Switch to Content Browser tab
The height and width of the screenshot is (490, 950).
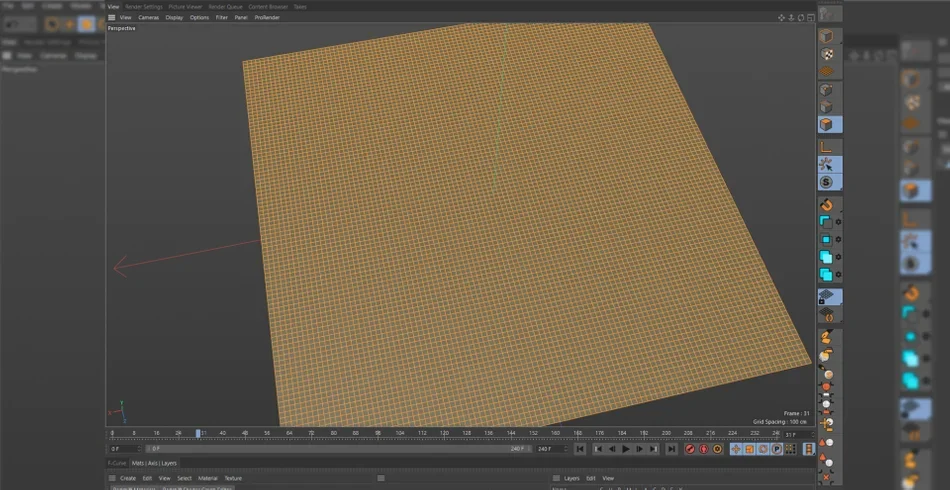pyautogui.click(x=268, y=7)
